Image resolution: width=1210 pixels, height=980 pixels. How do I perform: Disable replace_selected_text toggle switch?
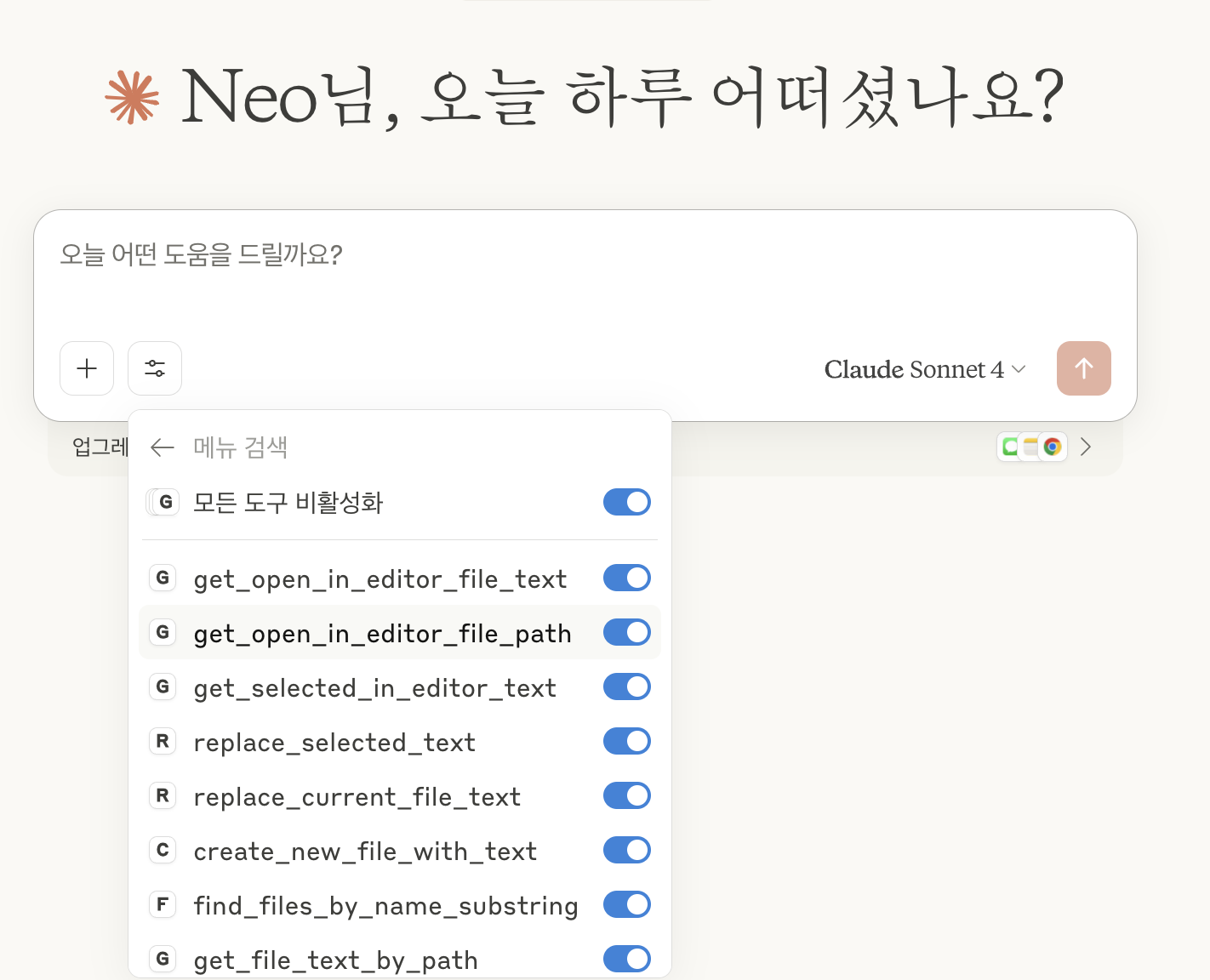point(627,741)
